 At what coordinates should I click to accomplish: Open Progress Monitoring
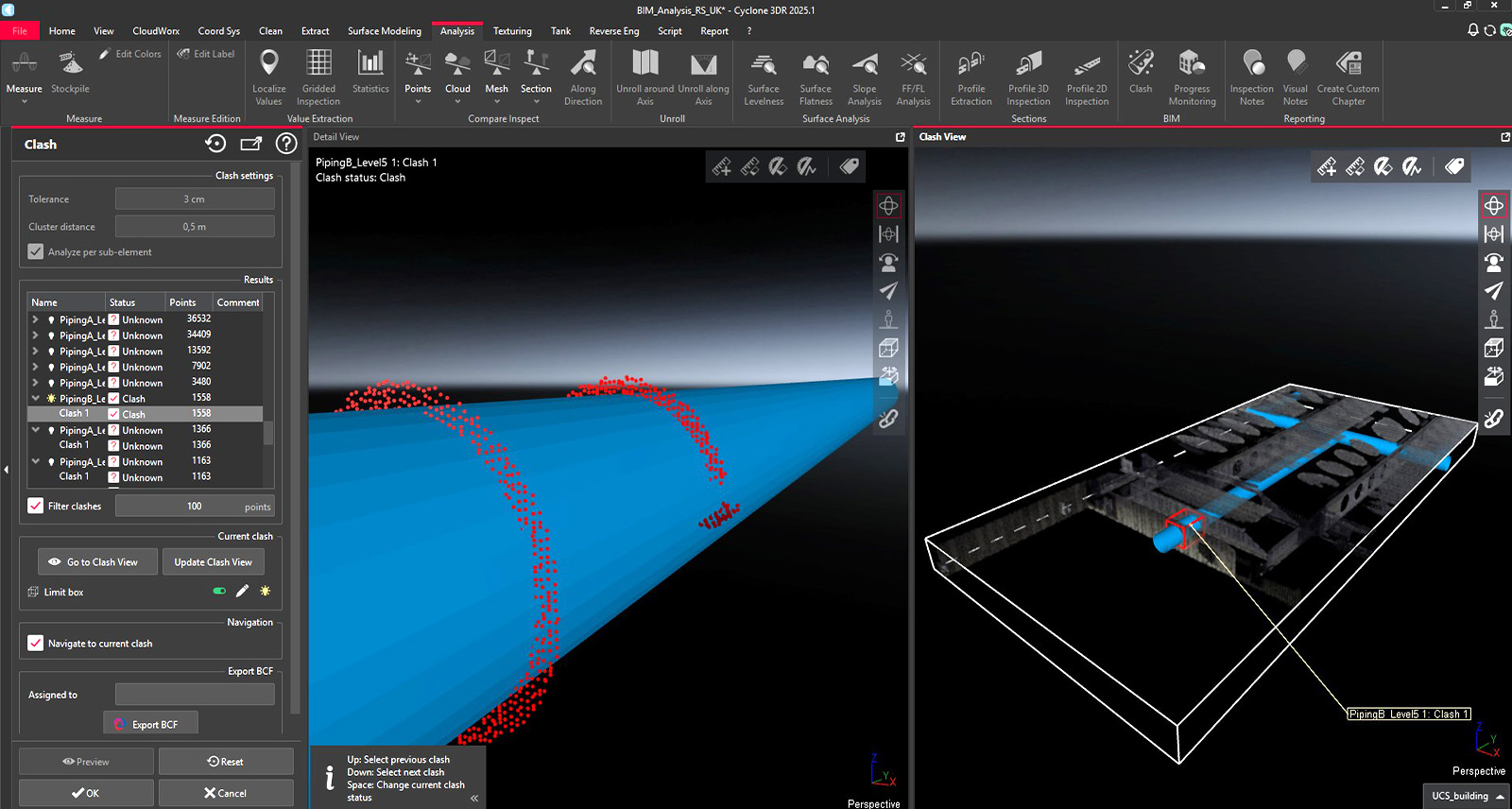(1192, 77)
